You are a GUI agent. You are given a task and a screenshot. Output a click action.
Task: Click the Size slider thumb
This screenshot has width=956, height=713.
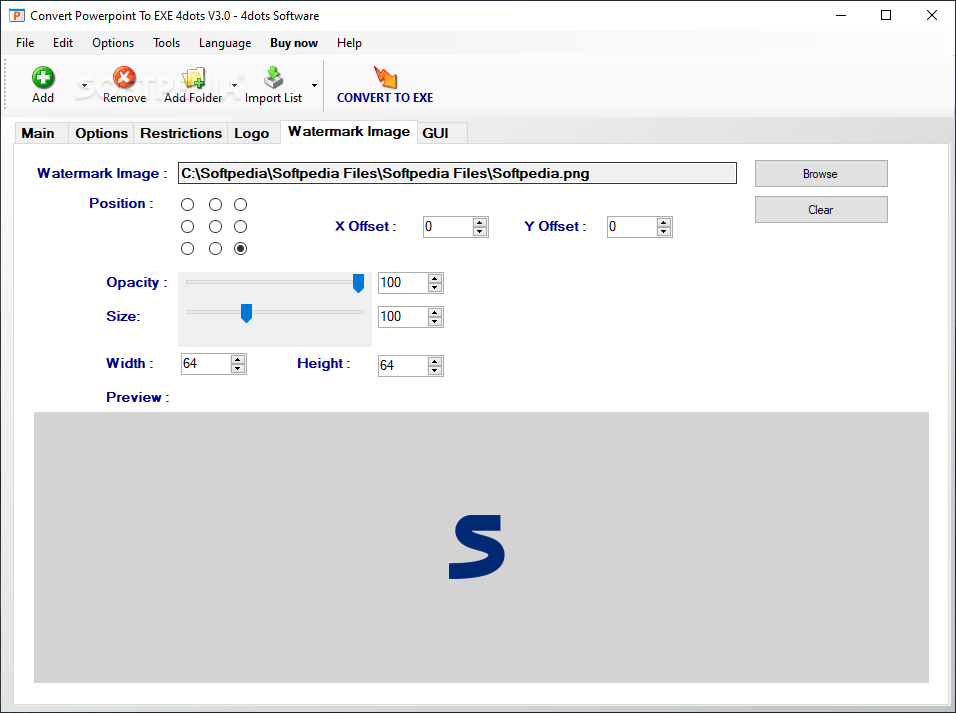point(246,313)
